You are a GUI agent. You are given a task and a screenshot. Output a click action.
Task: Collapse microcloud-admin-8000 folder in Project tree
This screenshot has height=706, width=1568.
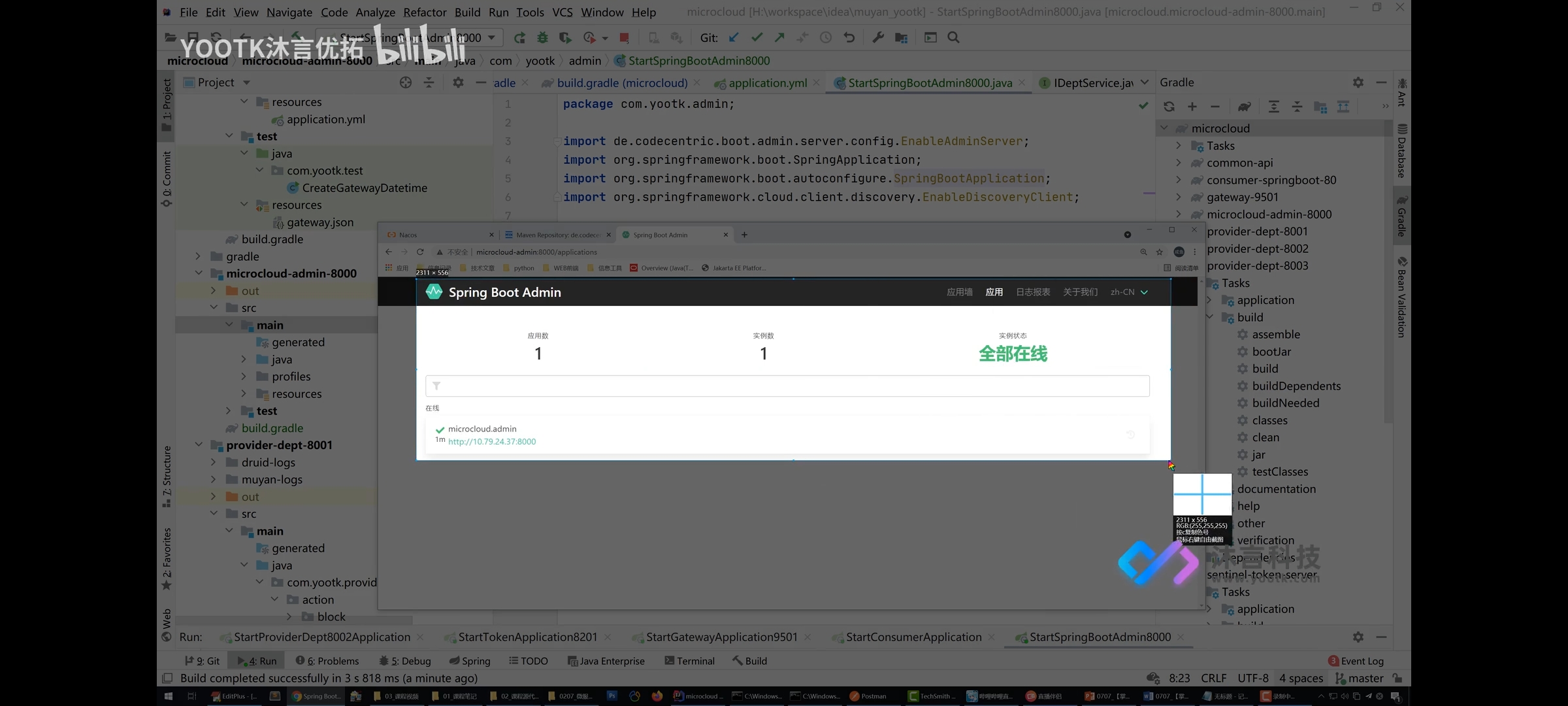199,273
